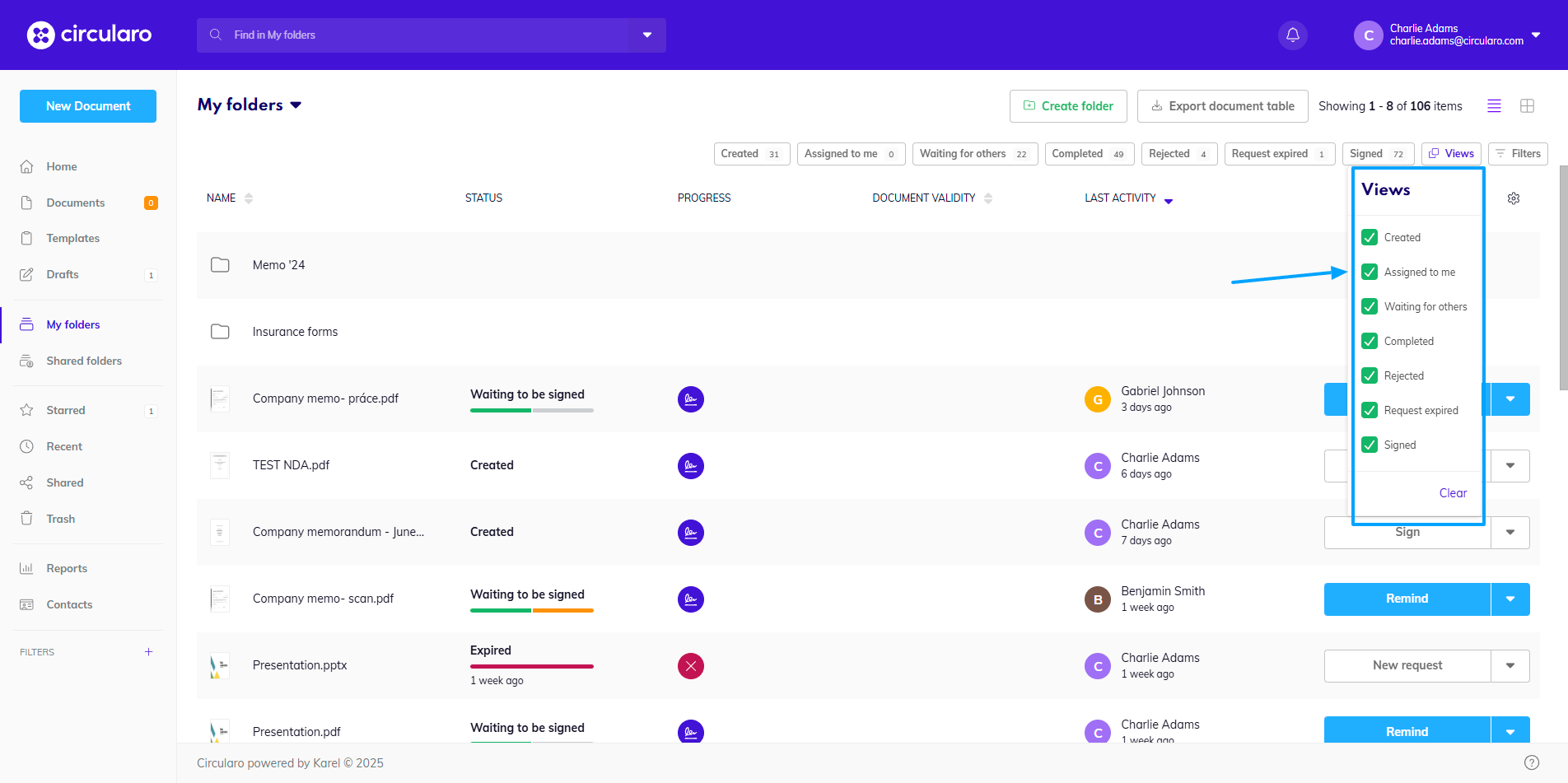Click the New Document button
Viewport: 1568px width, 783px height.
(88, 106)
